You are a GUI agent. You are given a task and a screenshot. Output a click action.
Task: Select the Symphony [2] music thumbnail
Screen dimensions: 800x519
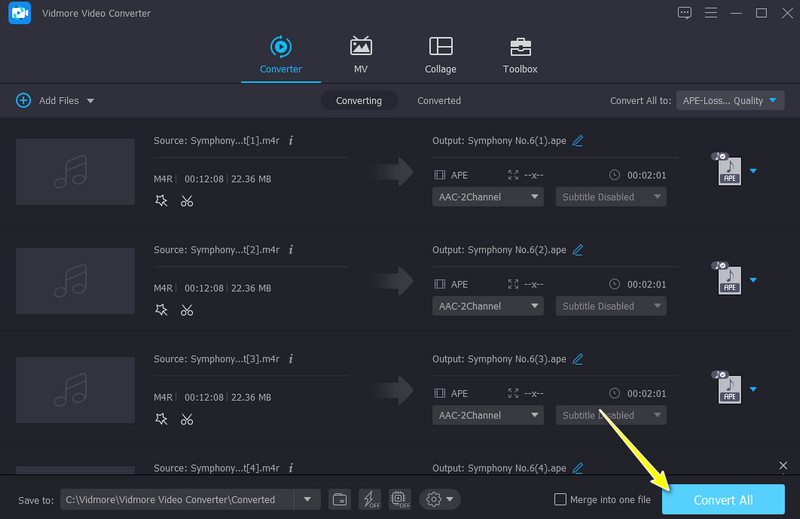click(x=75, y=281)
